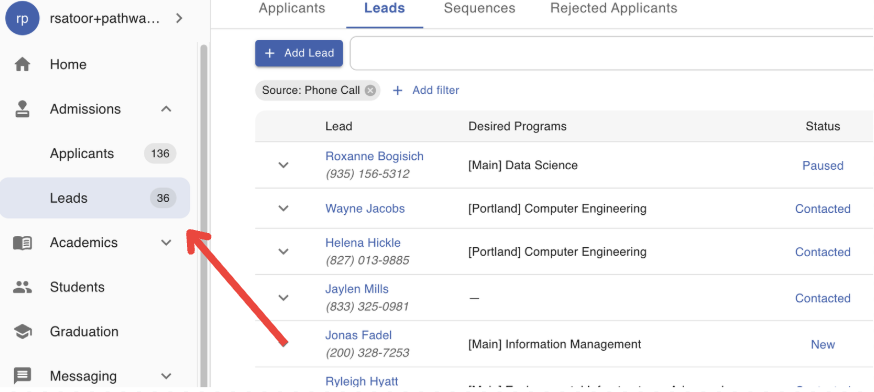
Task: Open Applicants in the sidebar
Action: pos(95,153)
